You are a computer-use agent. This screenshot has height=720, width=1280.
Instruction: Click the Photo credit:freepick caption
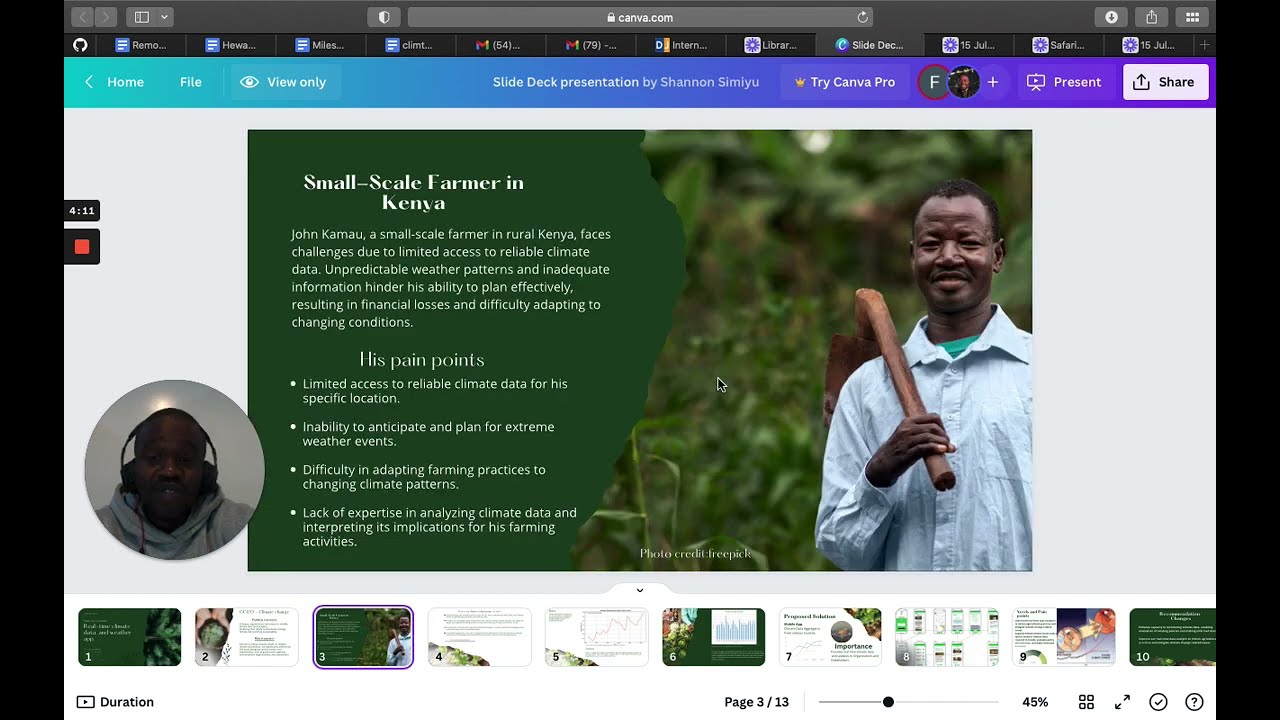coord(695,553)
